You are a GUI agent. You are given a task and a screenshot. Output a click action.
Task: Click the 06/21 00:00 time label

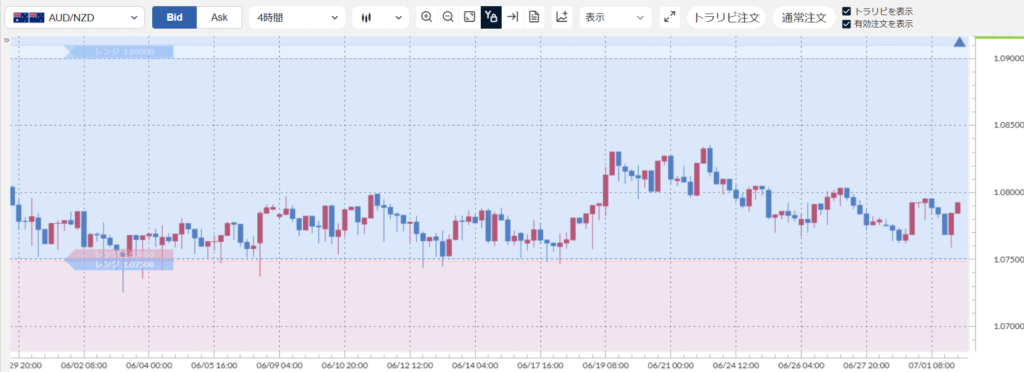671,365
